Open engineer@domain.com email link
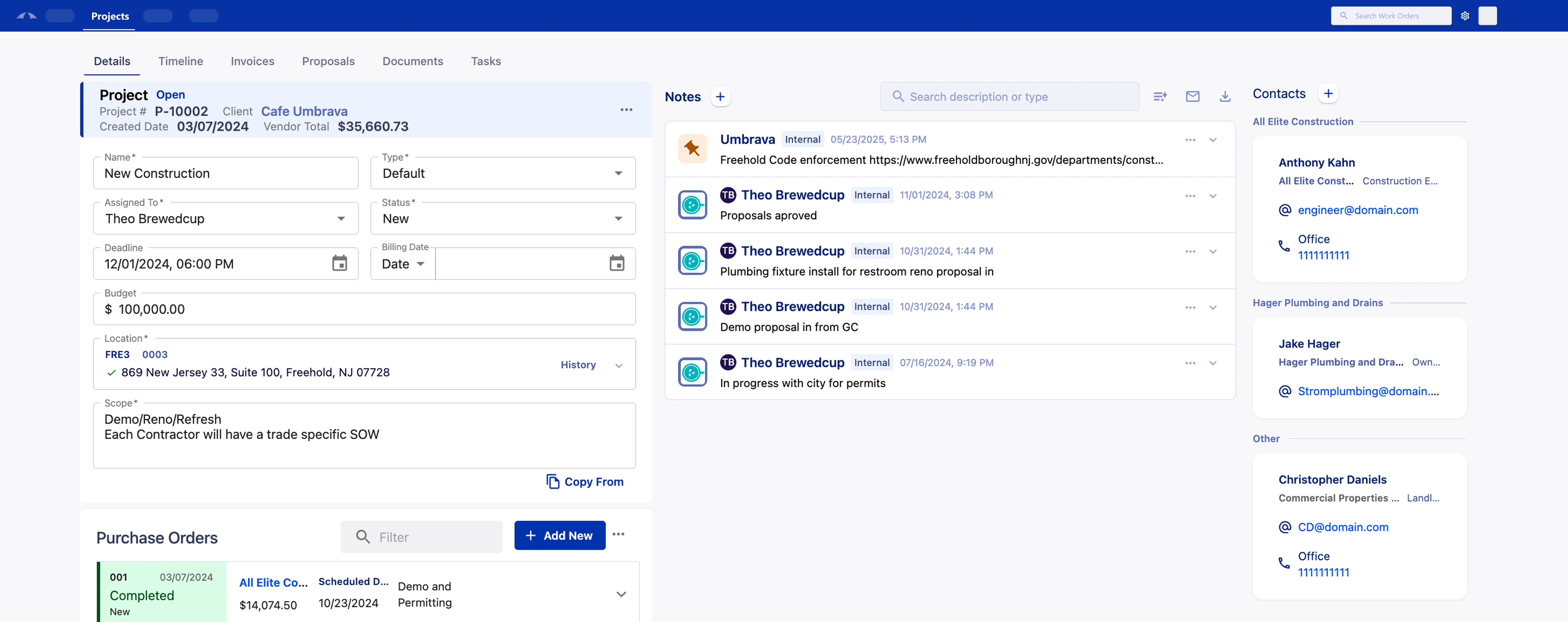 [1357, 210]
